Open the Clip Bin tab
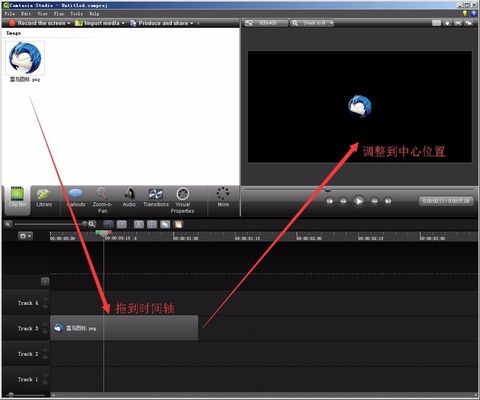 coord(17,199)
